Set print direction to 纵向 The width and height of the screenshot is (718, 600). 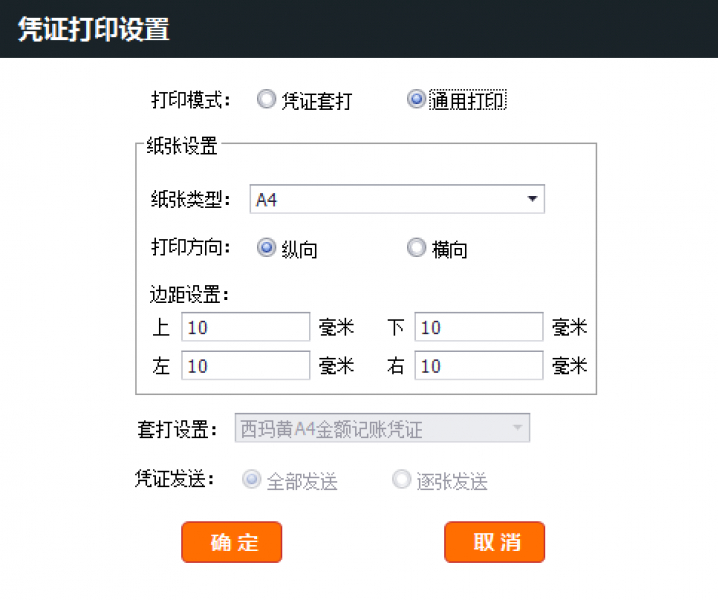[266, 249]
